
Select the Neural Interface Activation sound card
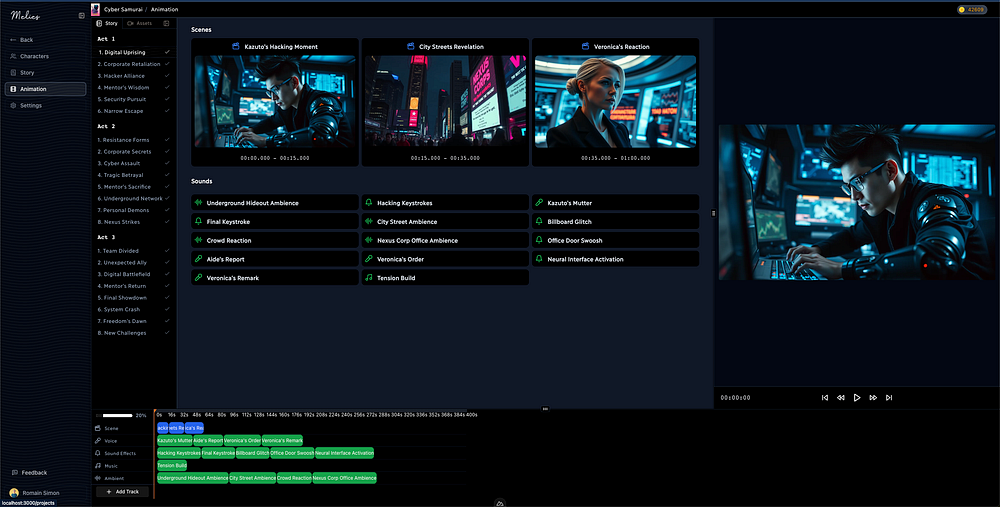coord(615,259)
